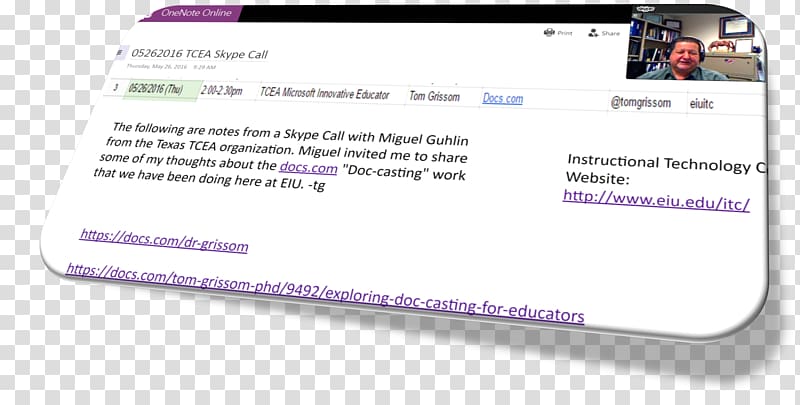Click the Print label

point(565,33)
